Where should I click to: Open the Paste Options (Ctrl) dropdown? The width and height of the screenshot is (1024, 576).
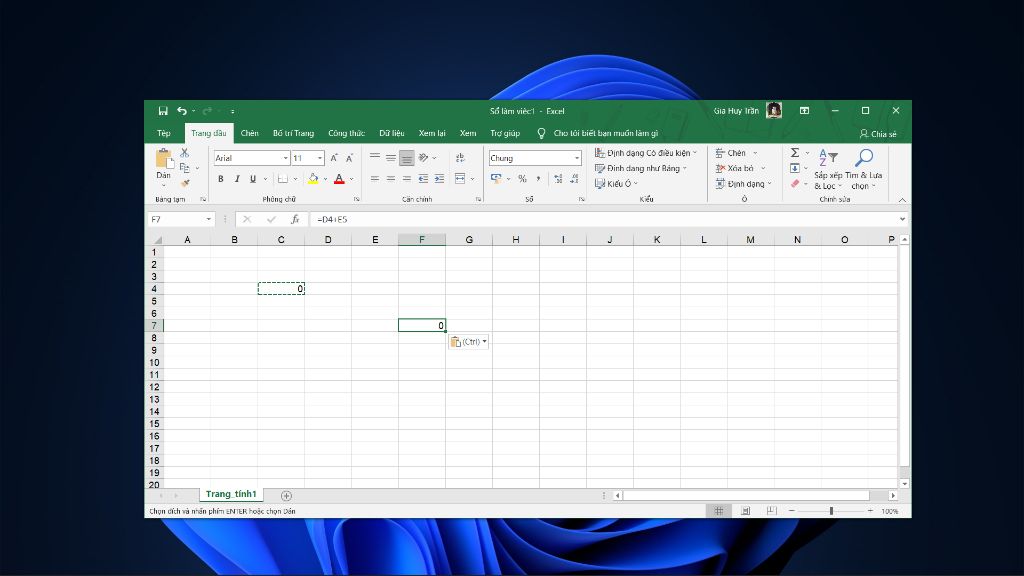[468, 342]
